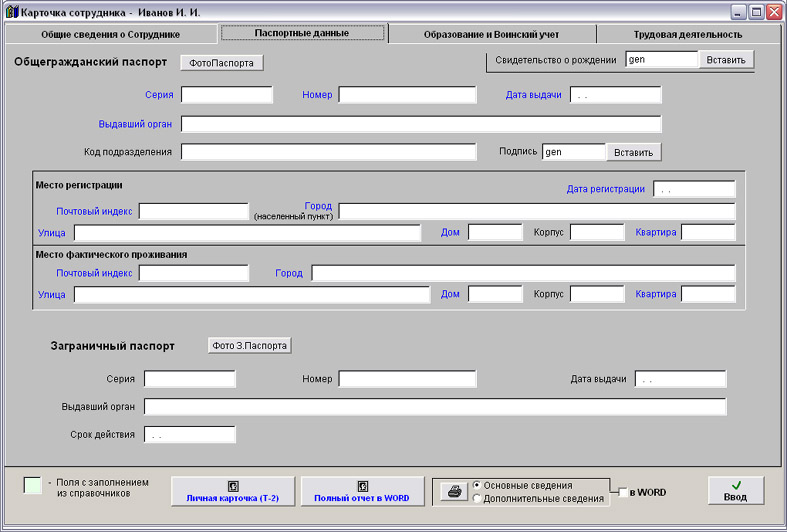Click the application icon in title bar
The height and width of the screenshot is (532, 787).
coord(12,12)
